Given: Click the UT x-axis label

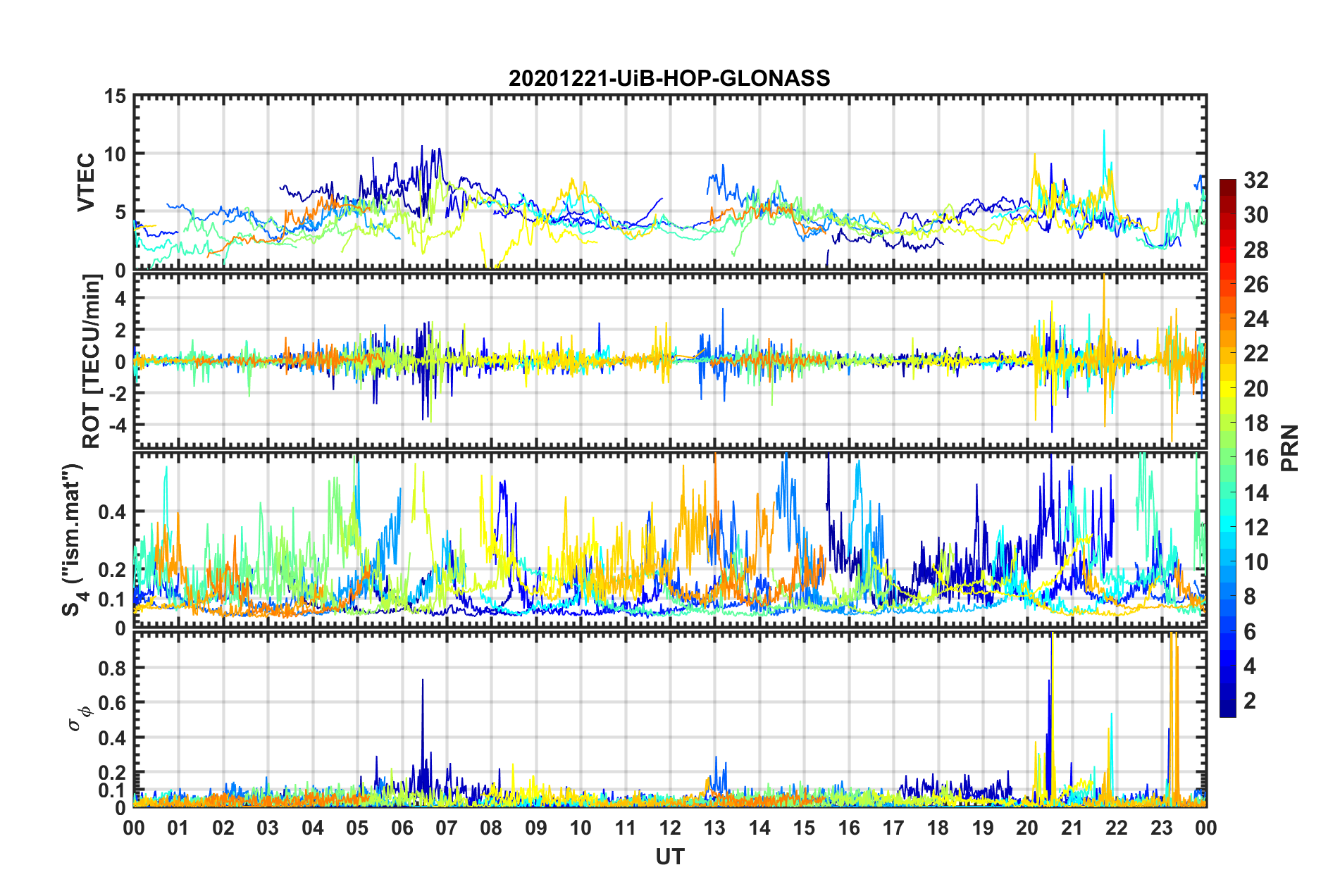Looking at the screenshot, I should (x=669, y=857).
